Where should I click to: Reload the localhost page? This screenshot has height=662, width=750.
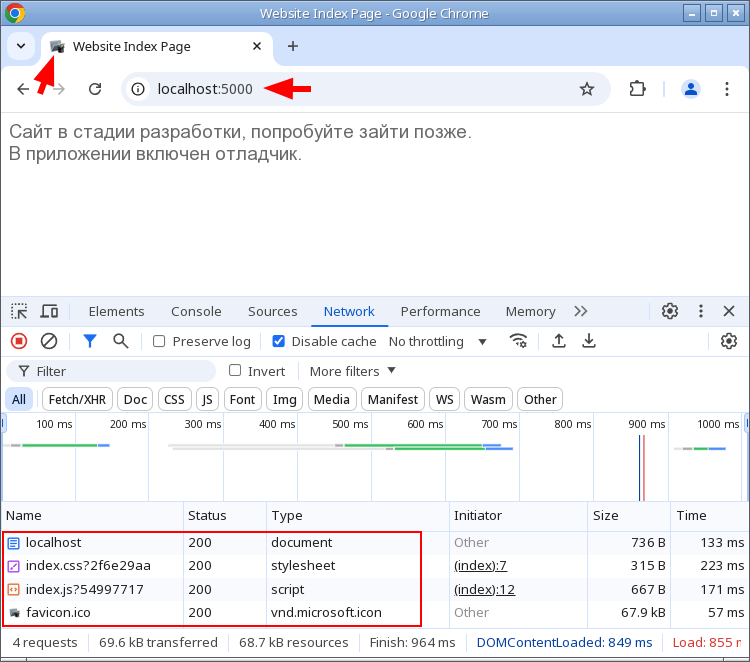95,89
